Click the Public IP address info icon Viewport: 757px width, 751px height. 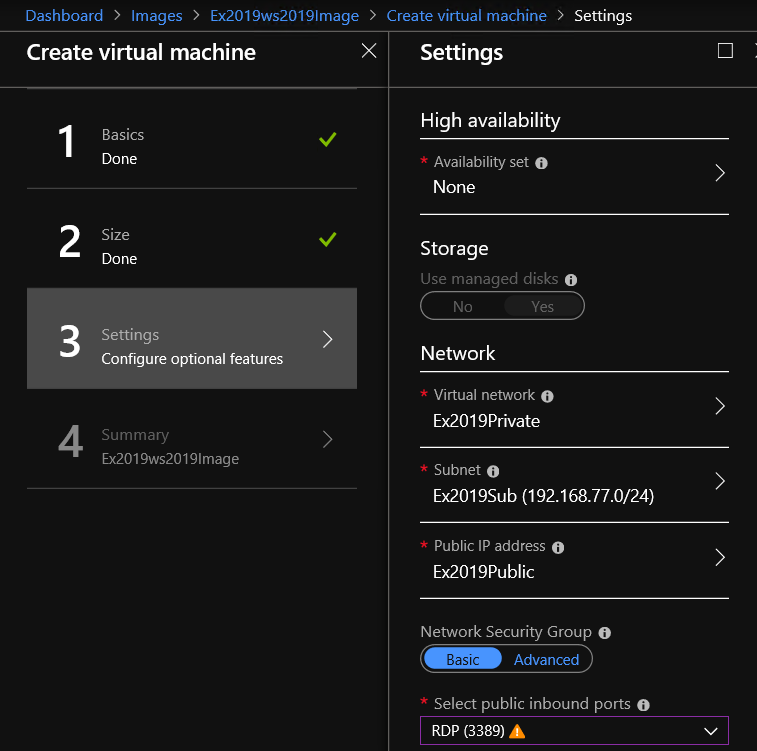558,547
